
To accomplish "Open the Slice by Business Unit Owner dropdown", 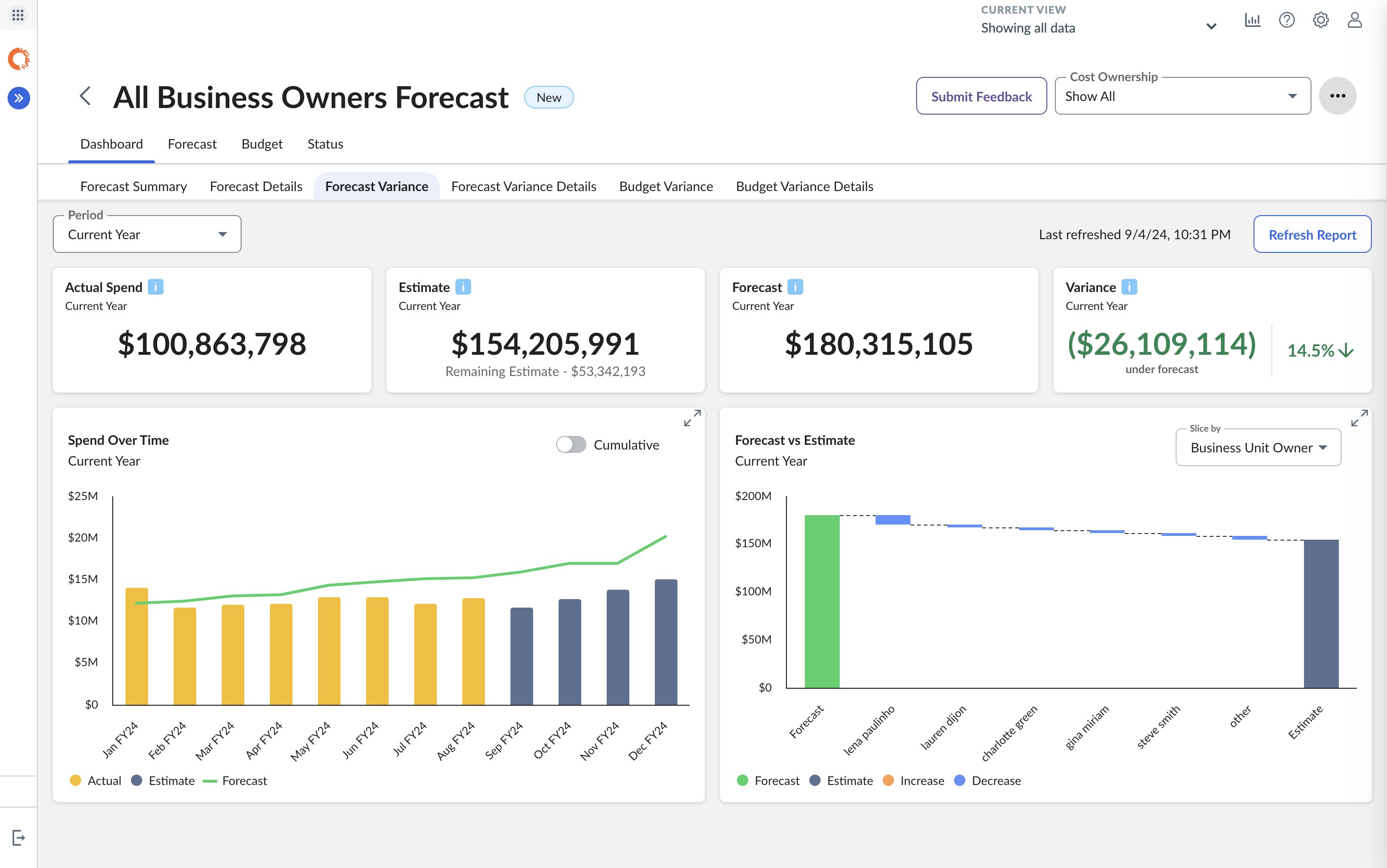I will (x=1258, y=448).
